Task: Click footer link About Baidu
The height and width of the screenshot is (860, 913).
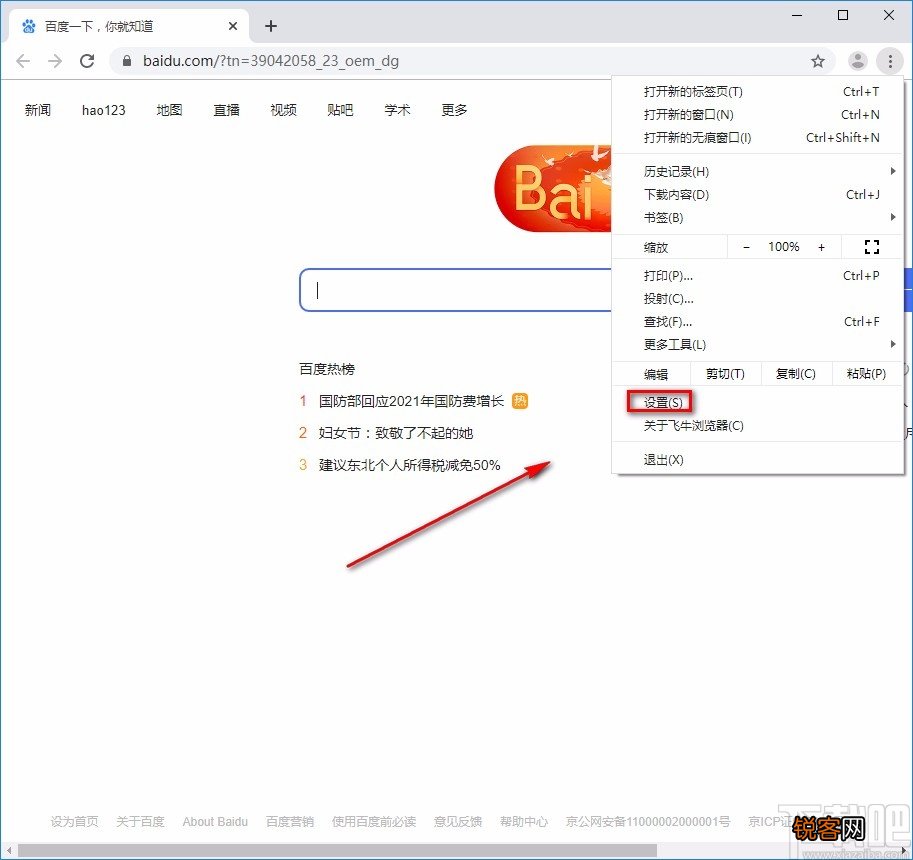Action: pyautogui.click(x=215, y=822)
